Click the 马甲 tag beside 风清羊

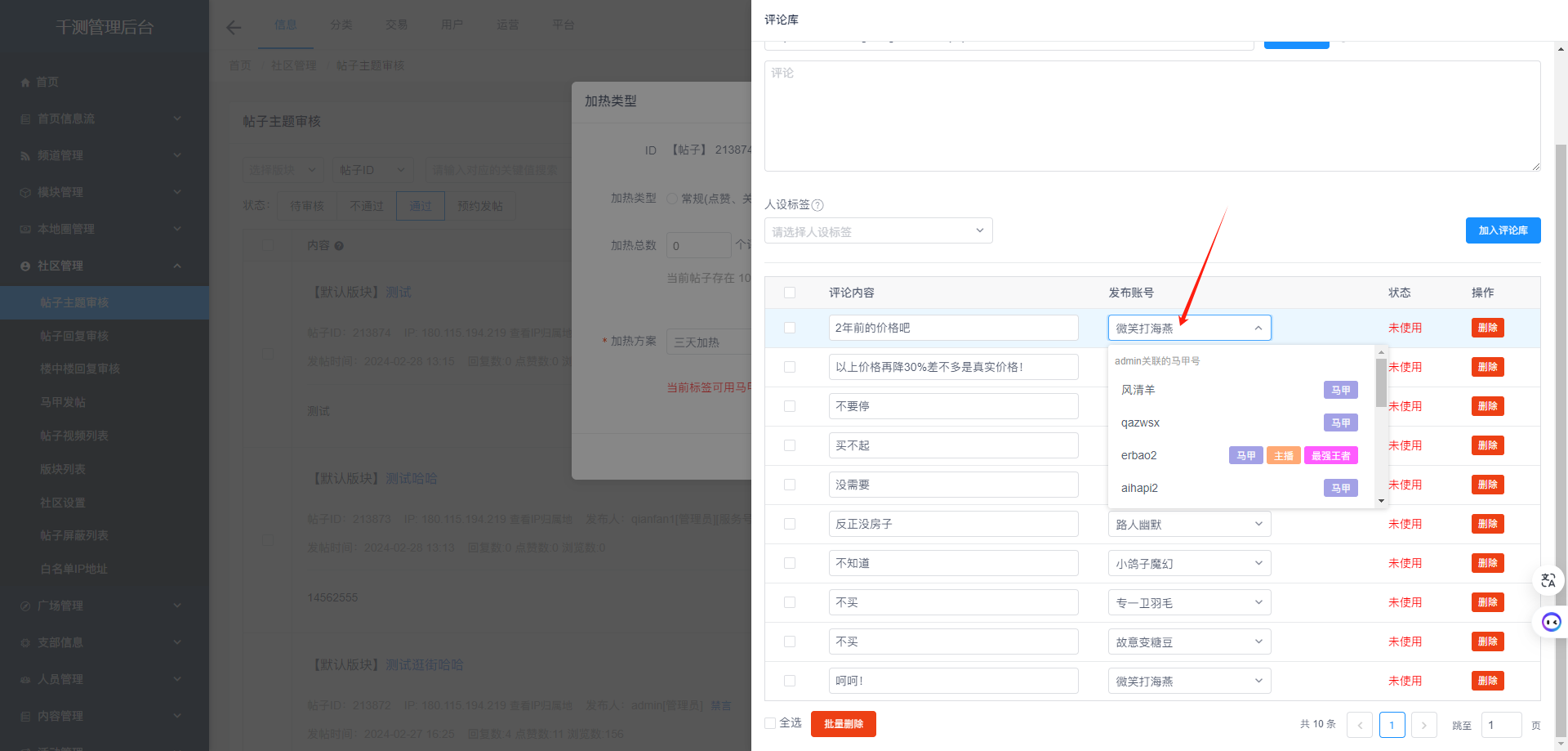[1340, 390]
